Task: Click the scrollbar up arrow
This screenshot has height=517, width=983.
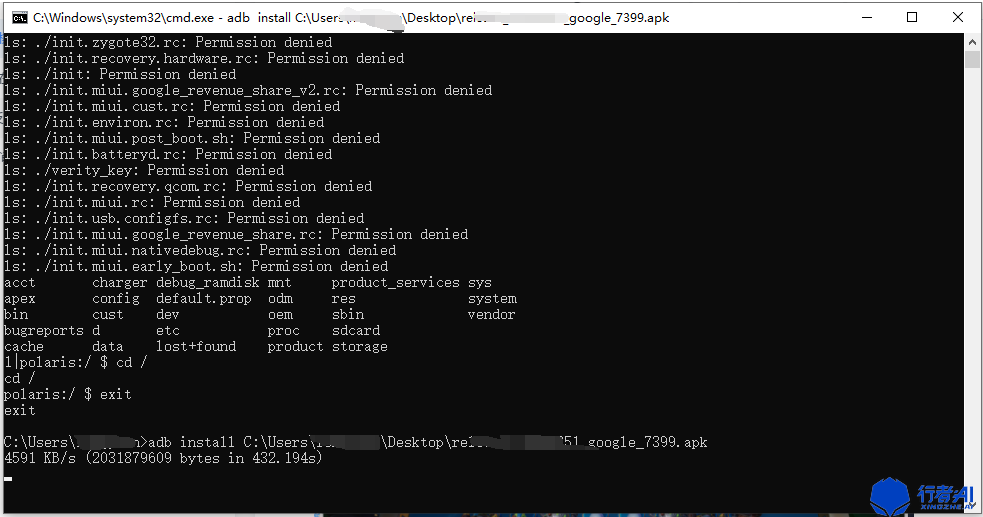Action: (972, 42)
